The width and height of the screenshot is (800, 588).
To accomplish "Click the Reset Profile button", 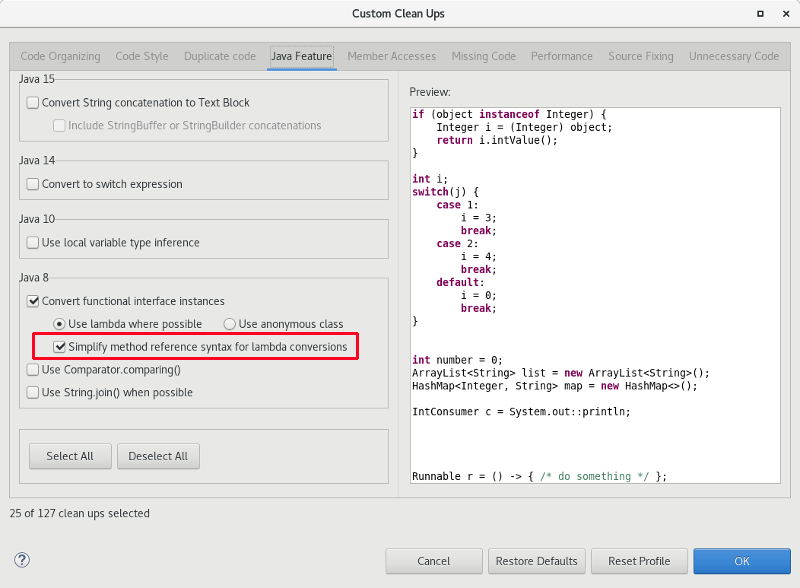I will [x=639, y=561].
